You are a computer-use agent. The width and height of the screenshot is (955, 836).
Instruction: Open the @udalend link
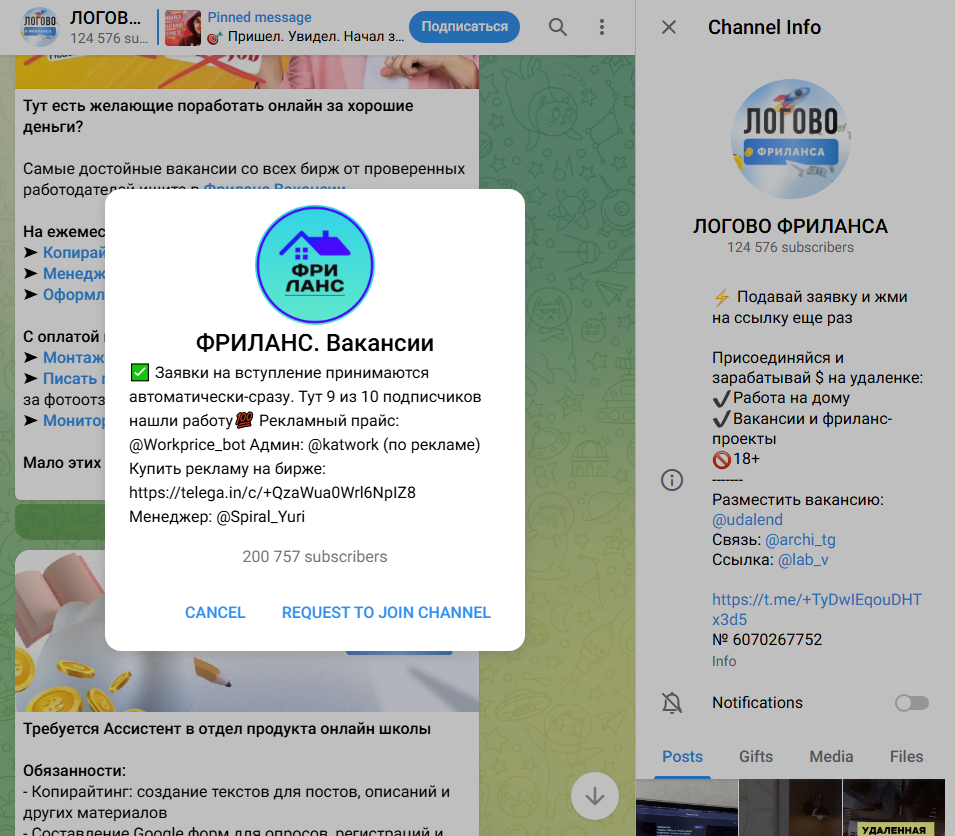(x=747, y=519)
